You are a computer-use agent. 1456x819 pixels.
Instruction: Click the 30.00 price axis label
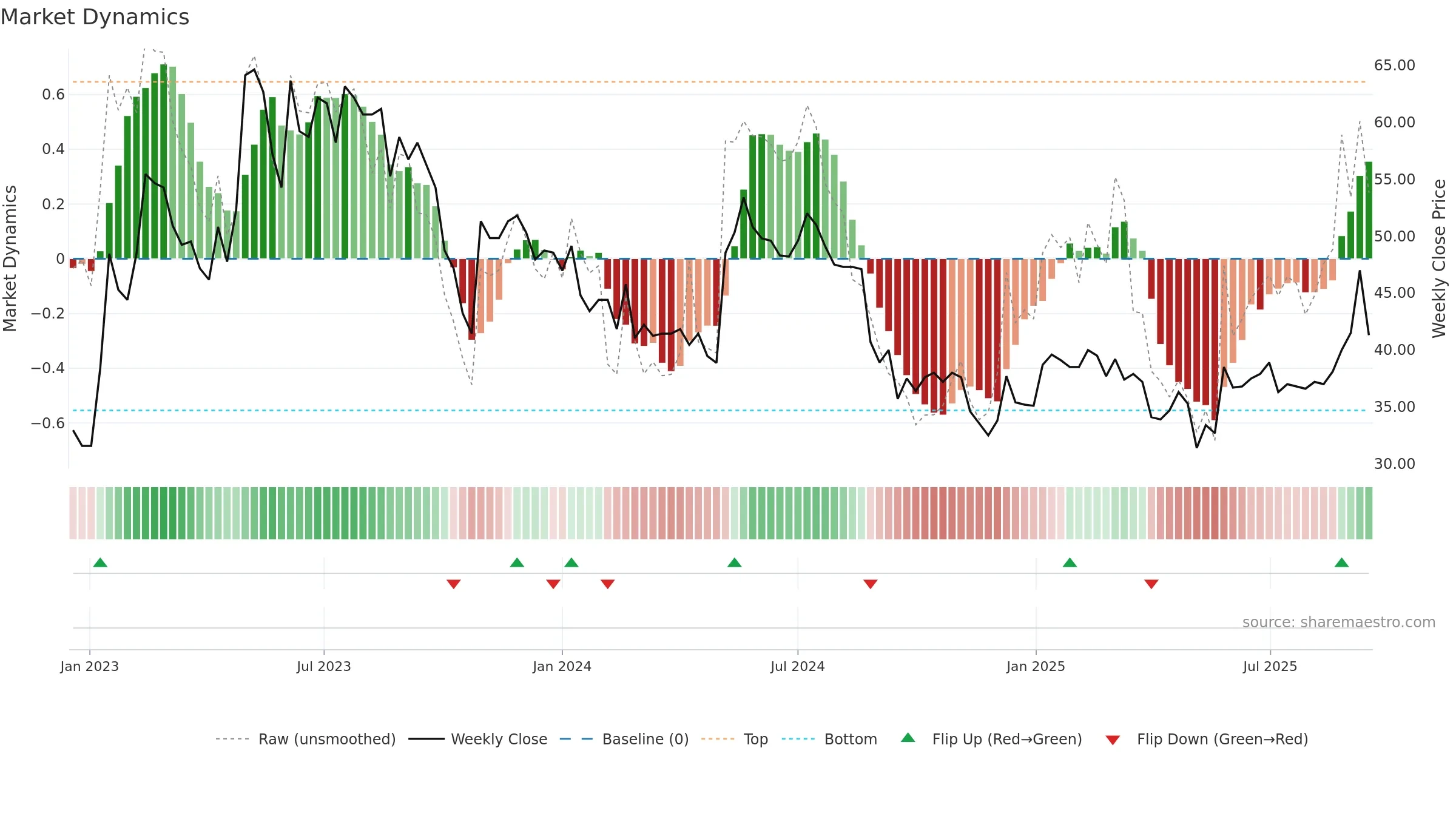pyautogui.click(x=1395, y=464)
